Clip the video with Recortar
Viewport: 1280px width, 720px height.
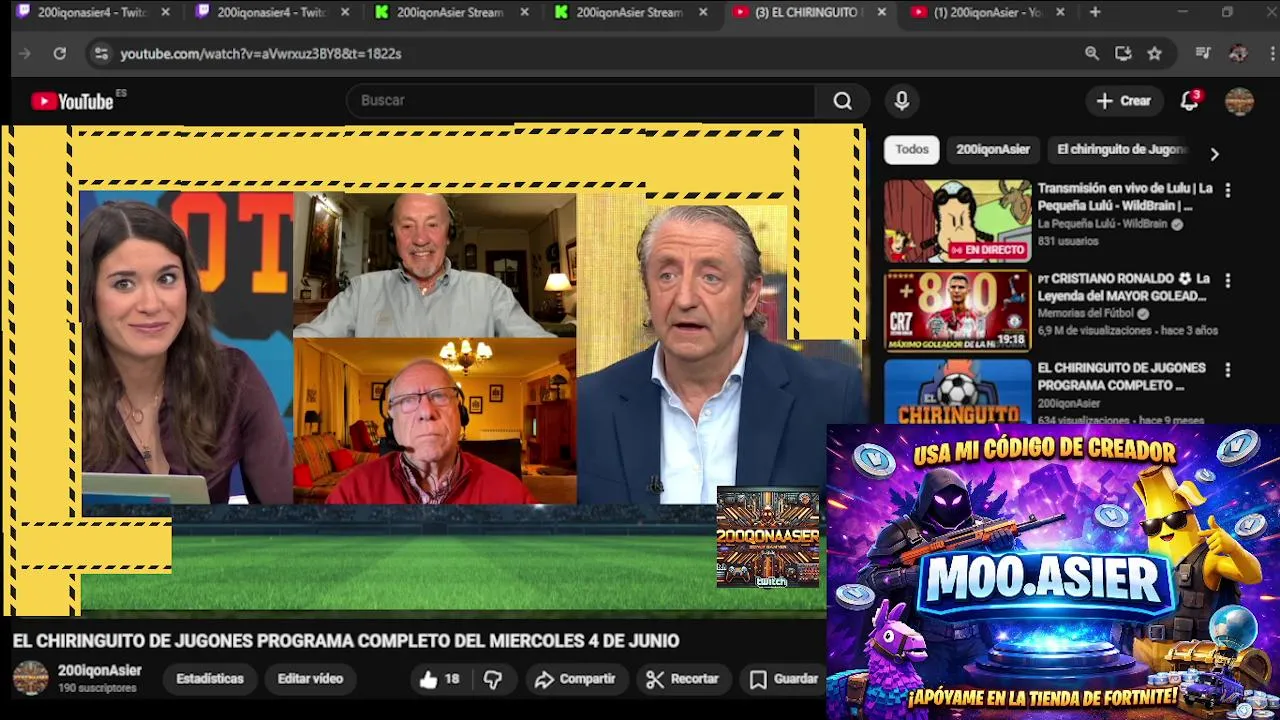click(x=683, y=679)
